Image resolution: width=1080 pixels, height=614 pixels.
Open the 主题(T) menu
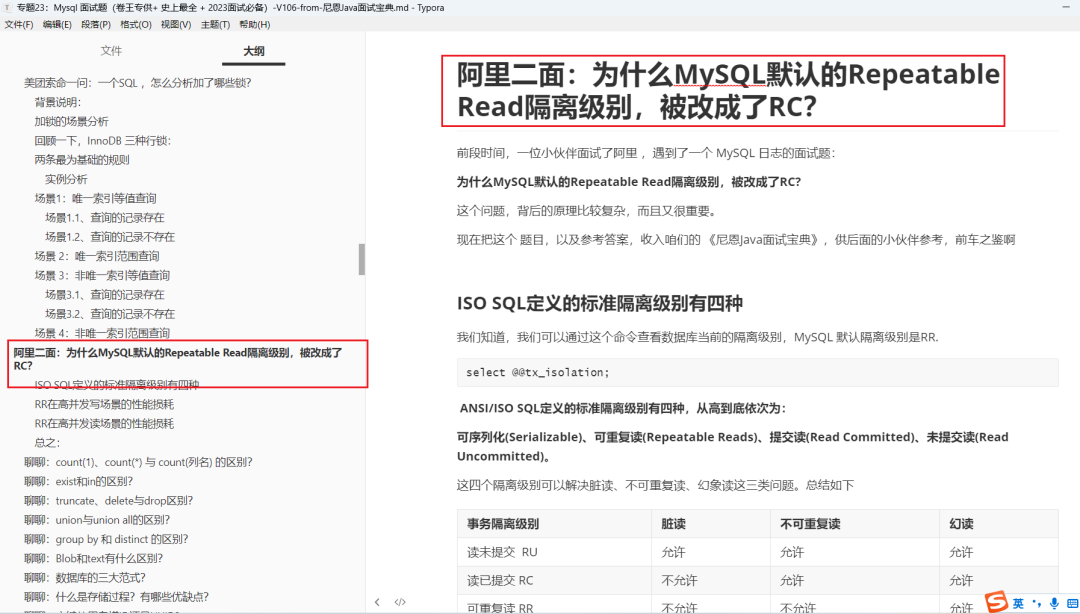tap(216, 25)
